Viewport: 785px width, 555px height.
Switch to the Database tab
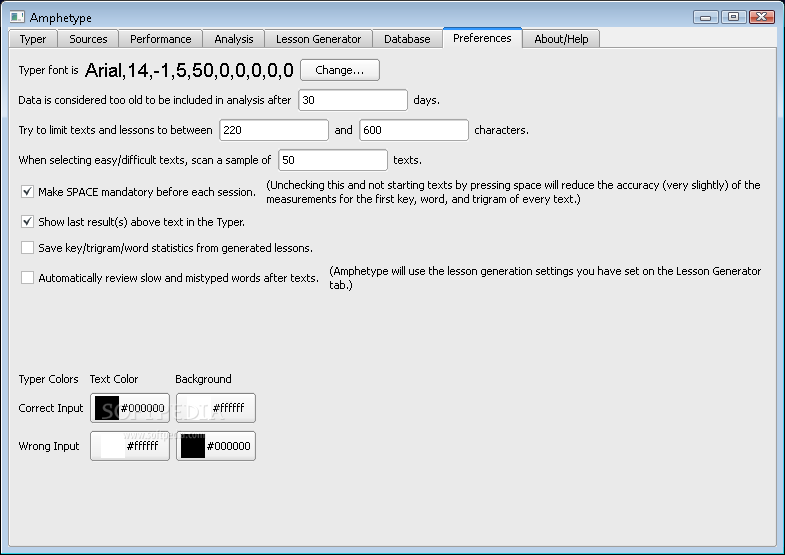pos(407,39)
